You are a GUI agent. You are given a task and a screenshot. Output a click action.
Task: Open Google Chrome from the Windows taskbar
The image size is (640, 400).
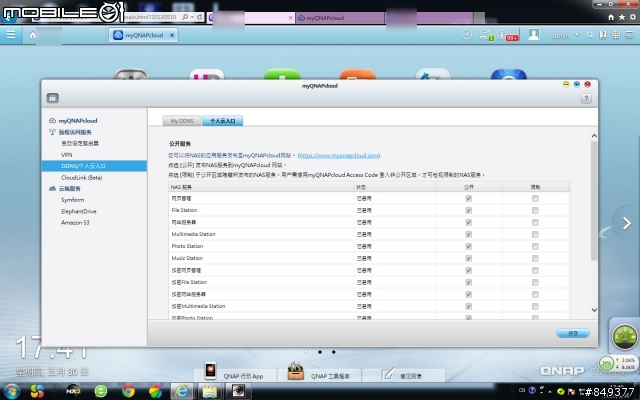pyautogui.click(x=128, y=391)
